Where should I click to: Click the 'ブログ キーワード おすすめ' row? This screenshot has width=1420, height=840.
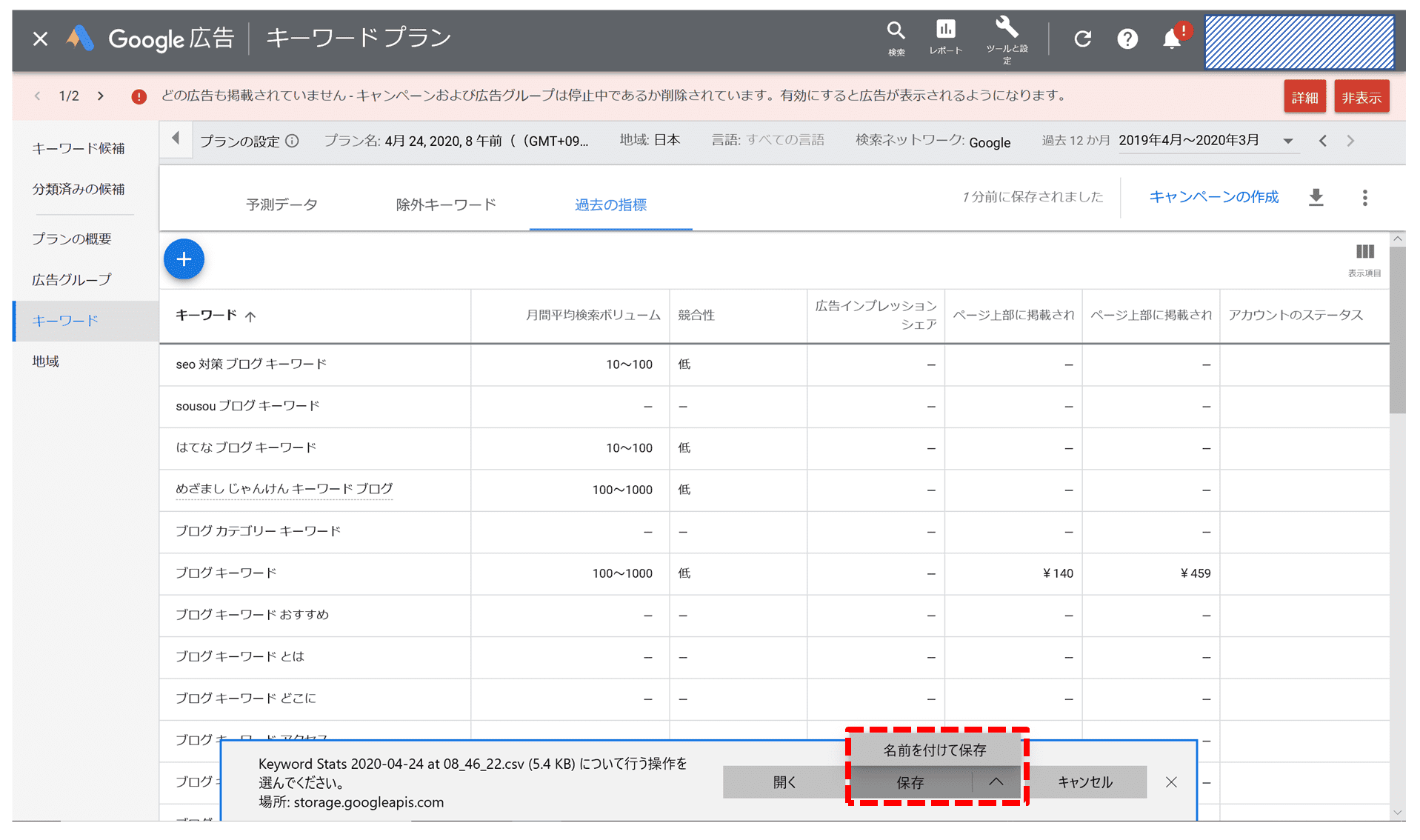click(774, 615)
